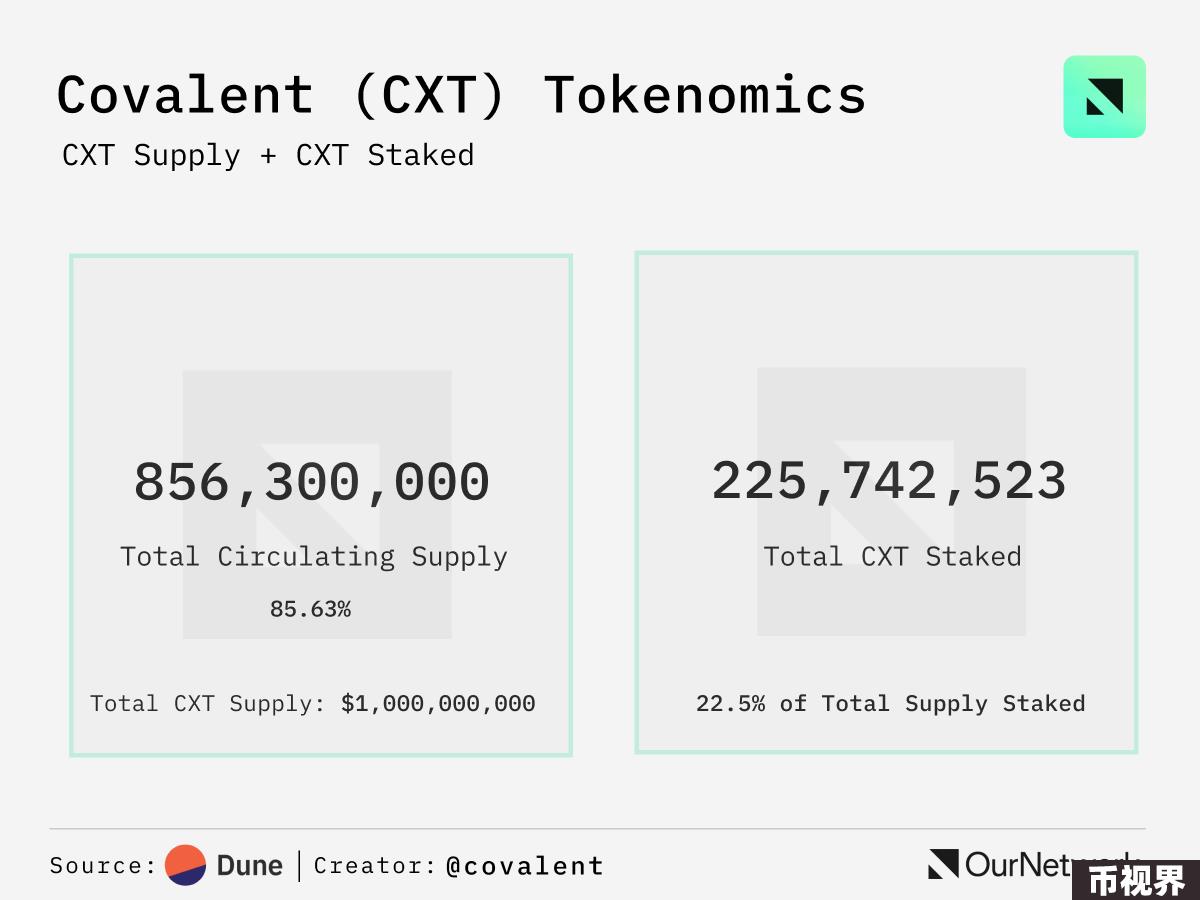Click the Dune orange-blue circle logo
This screenshot has width=1200, height=900.
pos(185,865)
